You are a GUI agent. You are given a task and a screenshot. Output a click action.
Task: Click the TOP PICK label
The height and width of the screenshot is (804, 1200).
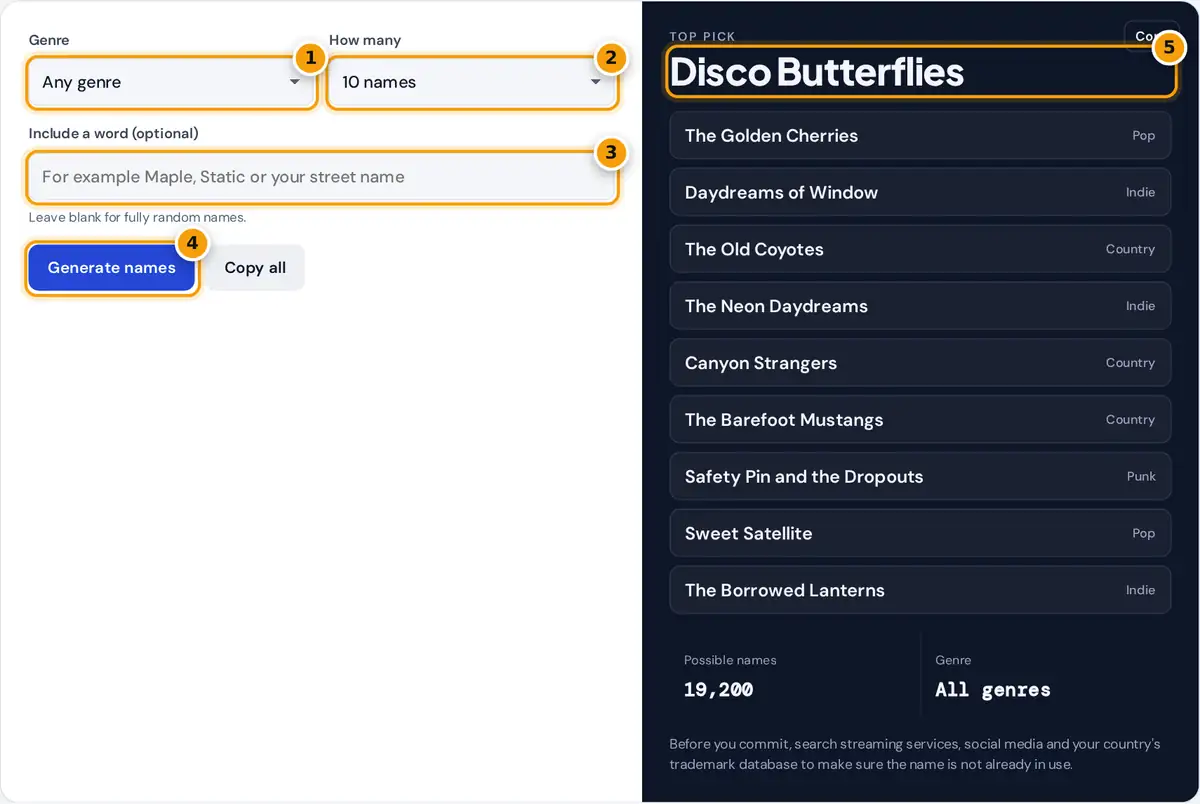(x=702, y=36)
